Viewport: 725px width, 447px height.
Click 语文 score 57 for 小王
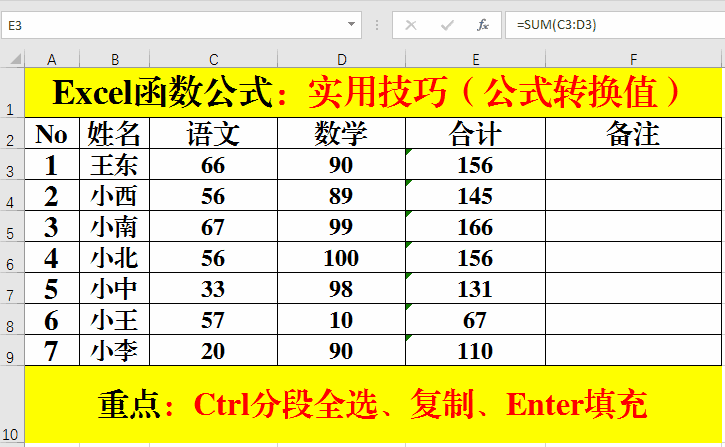click(213, 319)
